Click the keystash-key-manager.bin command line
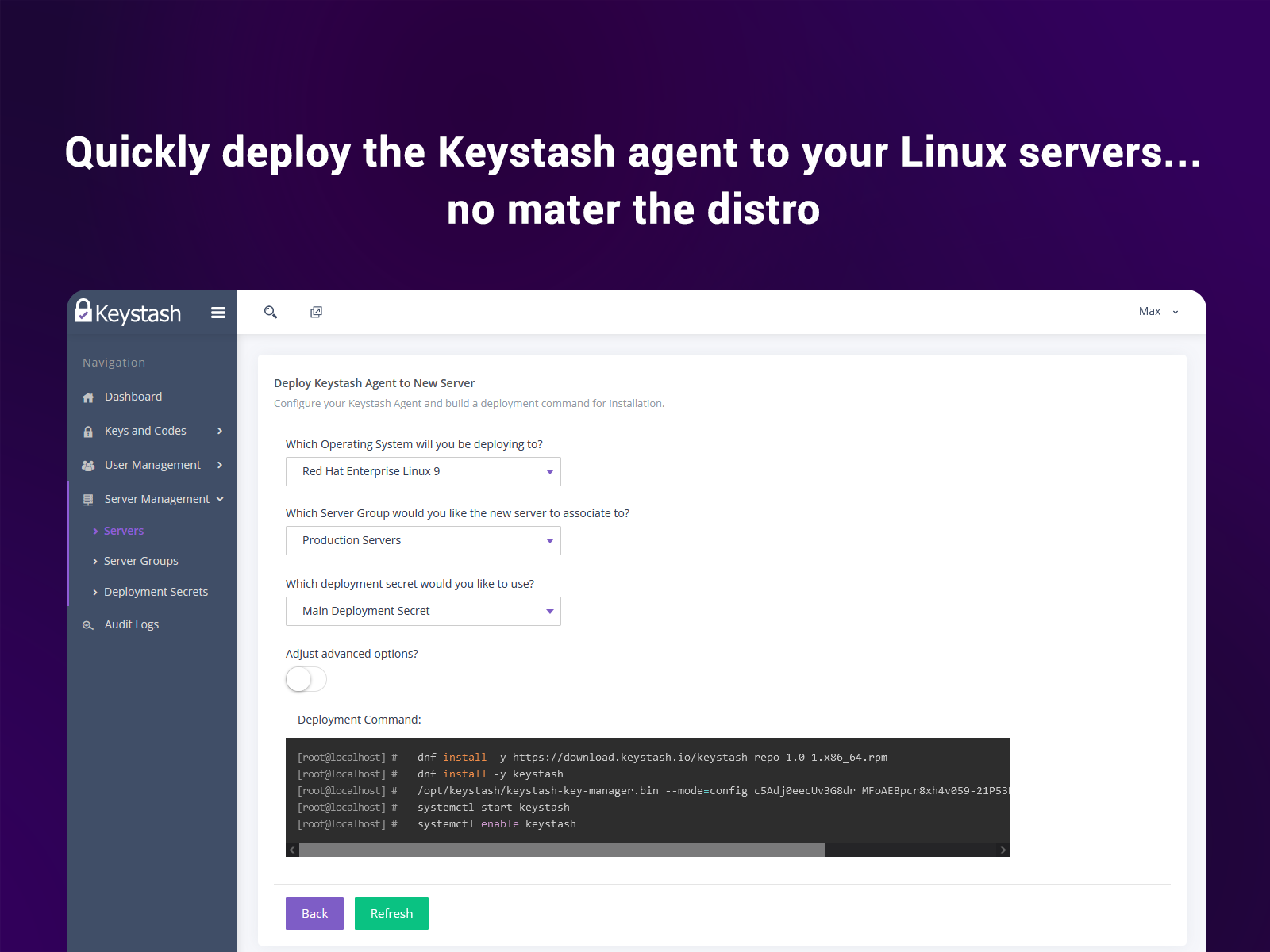Image resolution: width=1270 pixels, height=952 pixels. pyautogui.click(x=713, y=791)
